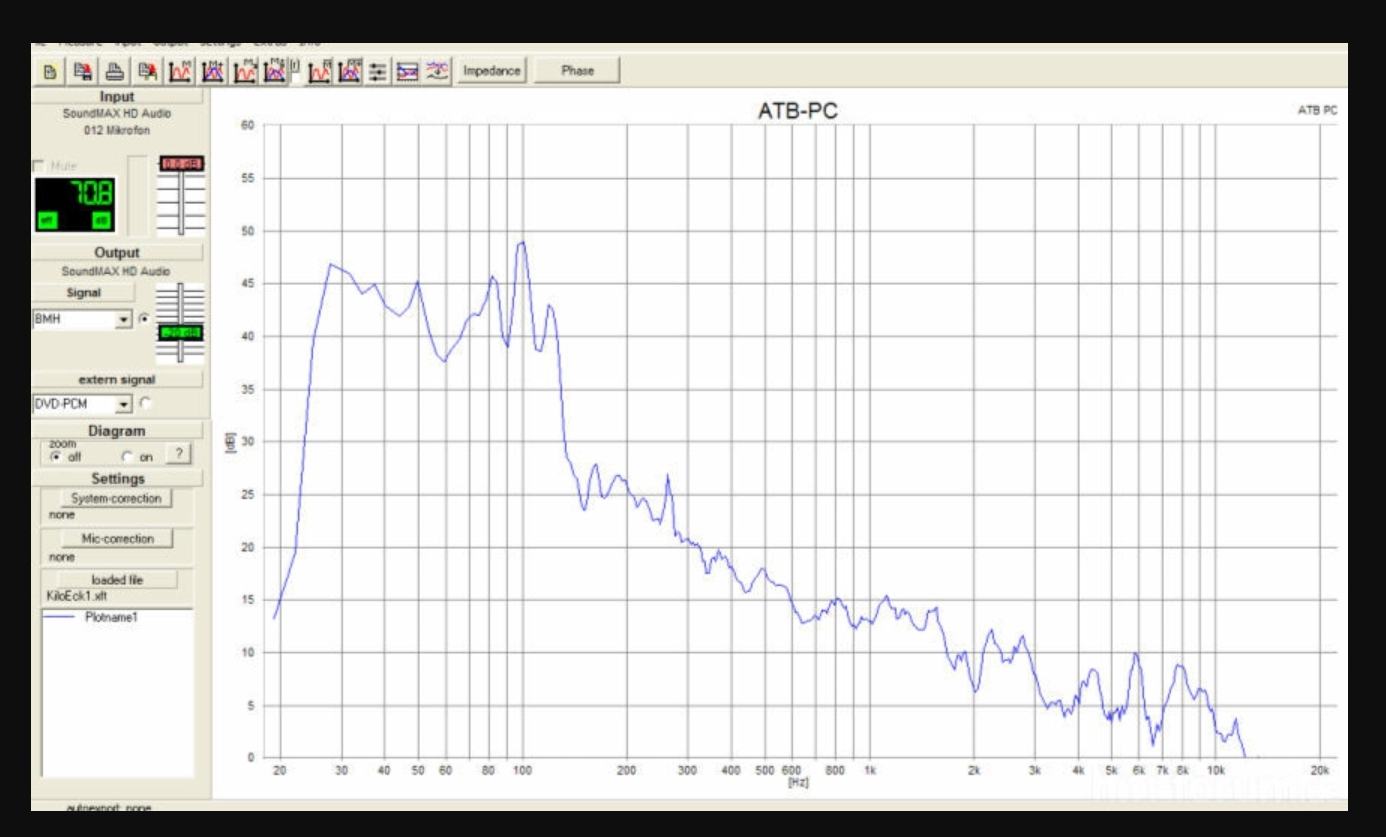This screenshot has height=837, width=1386.
Task: Click the overlaid-curves icon directly left of the [r] box
Action: 273,71
